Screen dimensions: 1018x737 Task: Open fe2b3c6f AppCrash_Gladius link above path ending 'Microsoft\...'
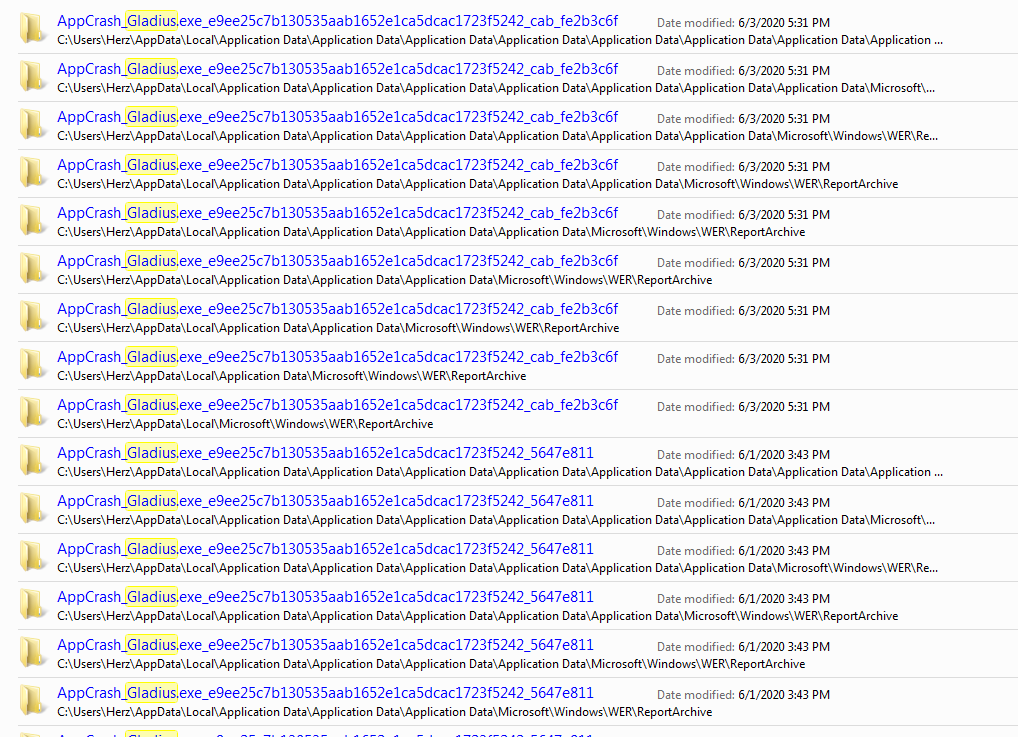point(338,69)
